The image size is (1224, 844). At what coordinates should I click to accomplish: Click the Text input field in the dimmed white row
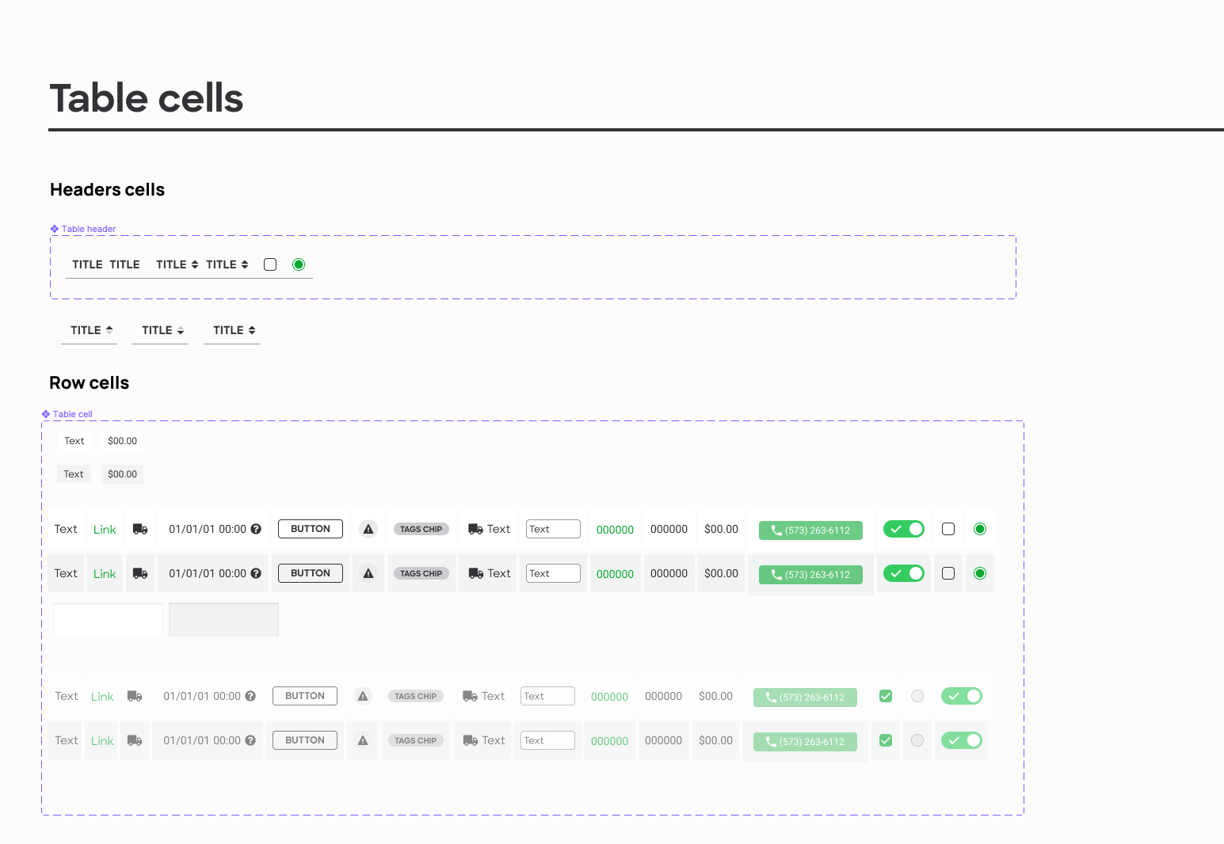[x=548, y=696]
